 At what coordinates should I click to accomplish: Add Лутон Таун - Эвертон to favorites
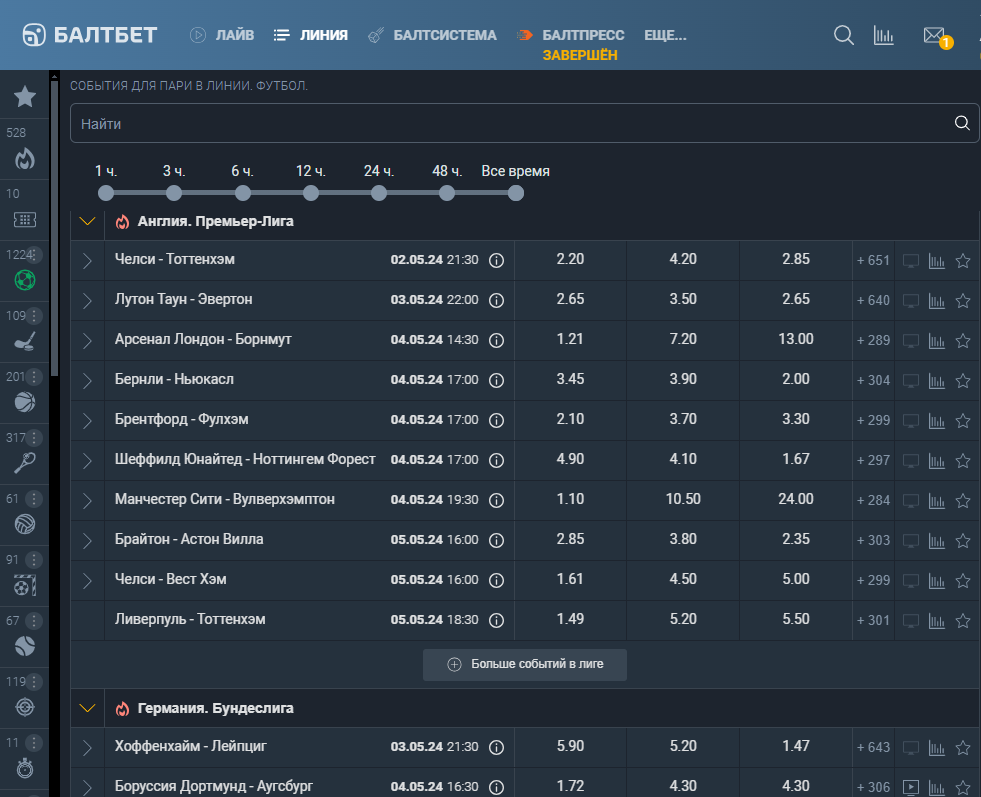[963, 300]
